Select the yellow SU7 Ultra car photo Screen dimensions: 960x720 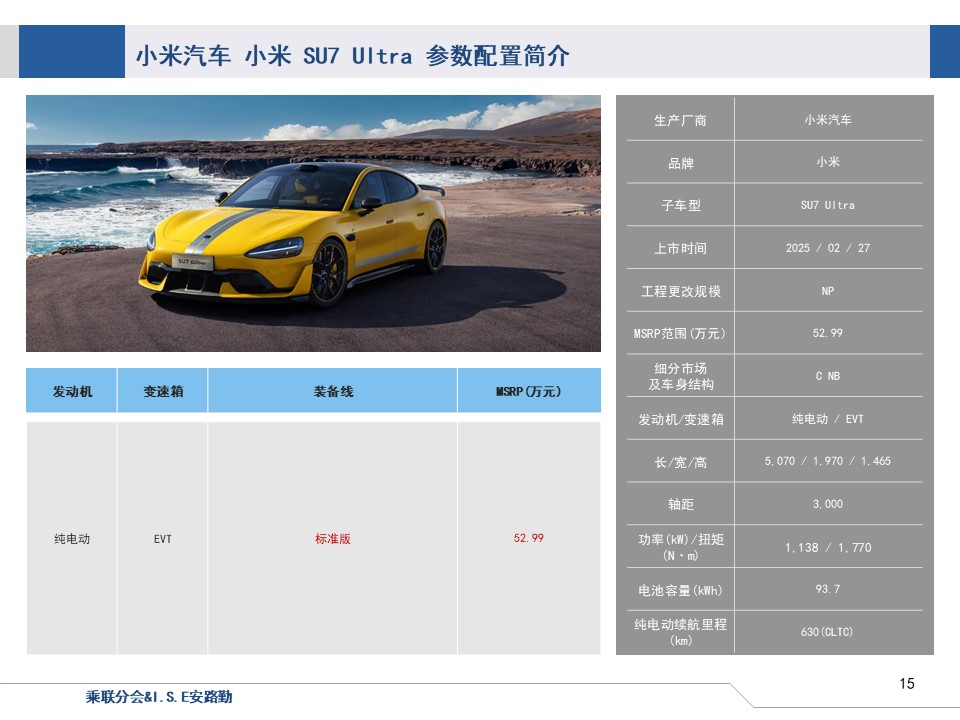tap(313, 223)
